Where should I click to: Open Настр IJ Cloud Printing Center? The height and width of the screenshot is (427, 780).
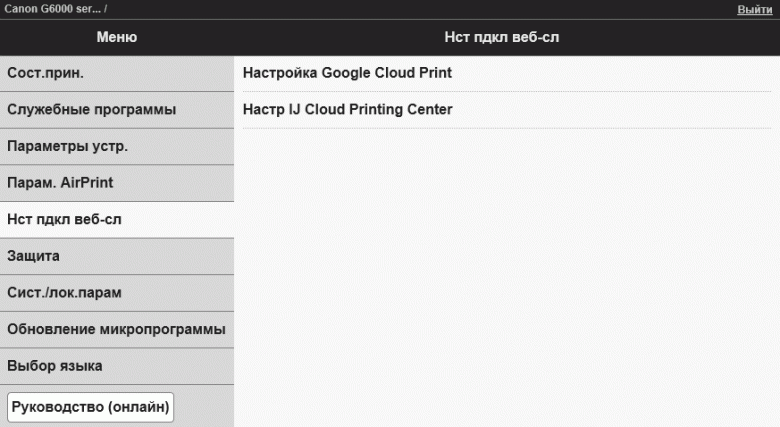pyautogui.click(x=347, y=109)
